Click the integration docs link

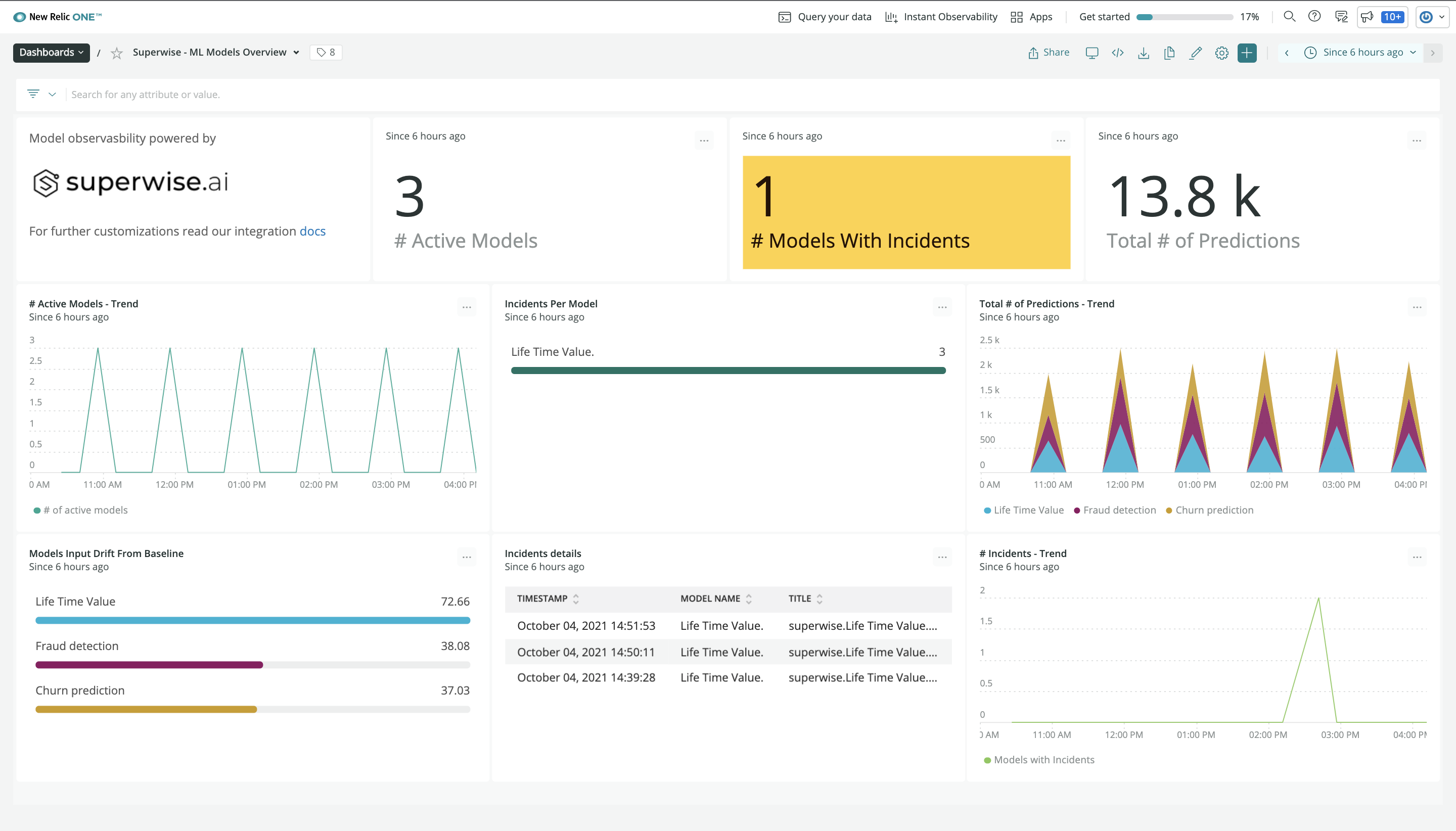pos(312,231)
